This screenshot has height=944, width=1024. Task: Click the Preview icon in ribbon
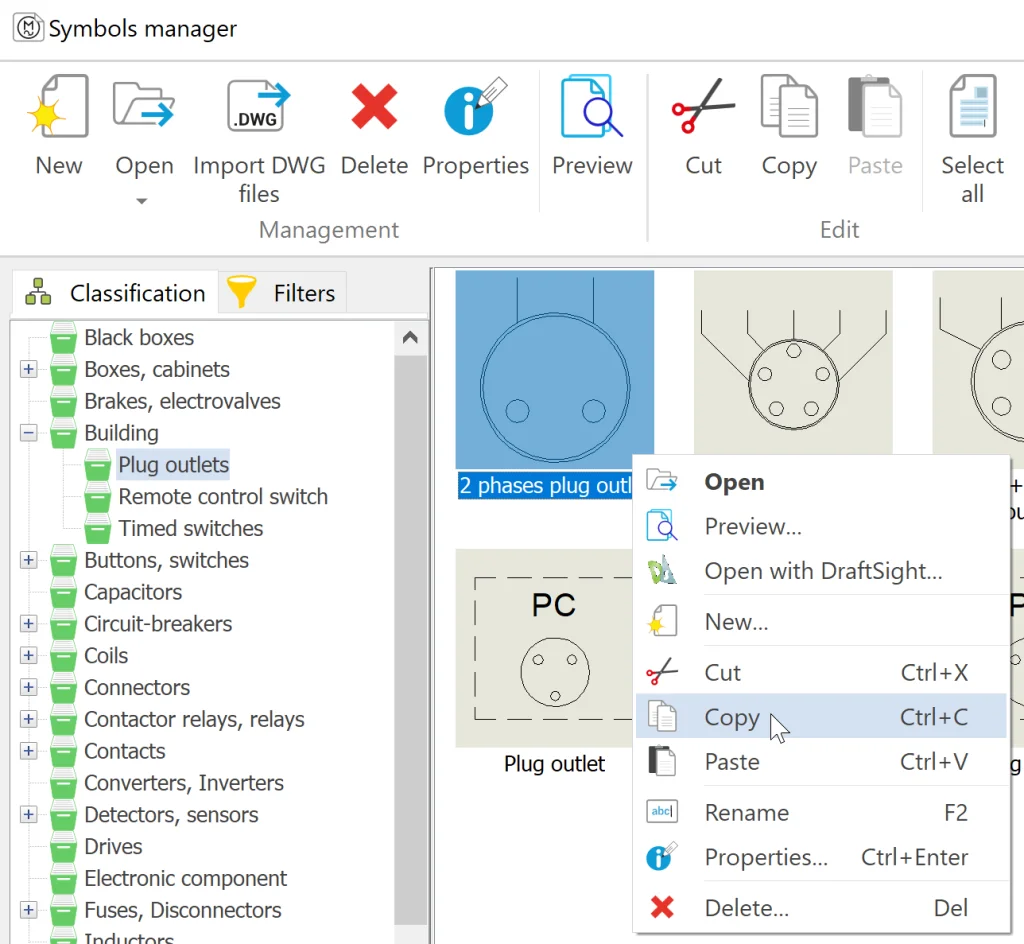coord(592,108)
